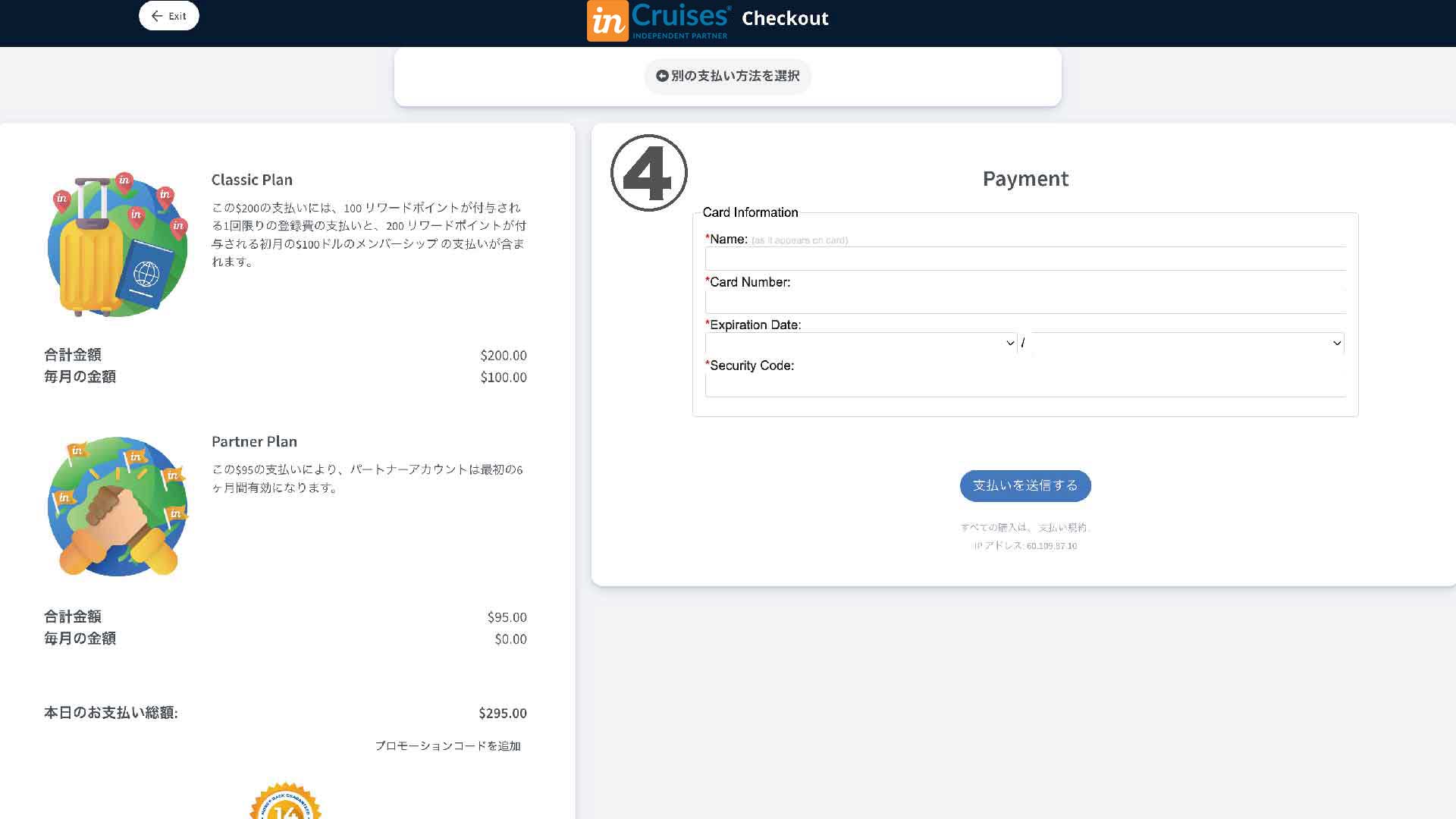Click the Exit button
1456x819 pixels.
(168, 16)
